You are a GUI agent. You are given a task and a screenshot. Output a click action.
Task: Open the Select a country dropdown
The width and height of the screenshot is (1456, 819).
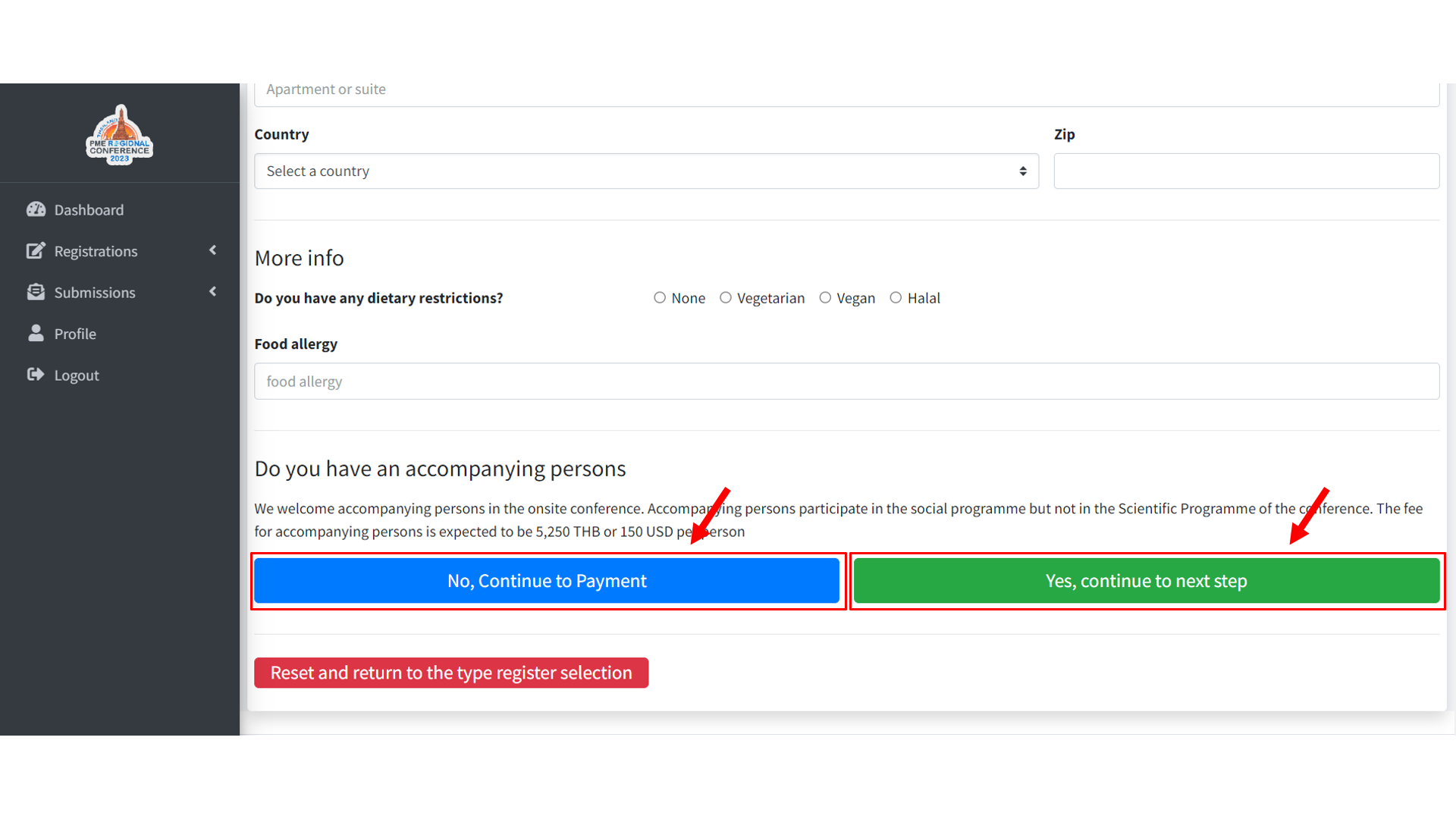[x=645, y=171]
